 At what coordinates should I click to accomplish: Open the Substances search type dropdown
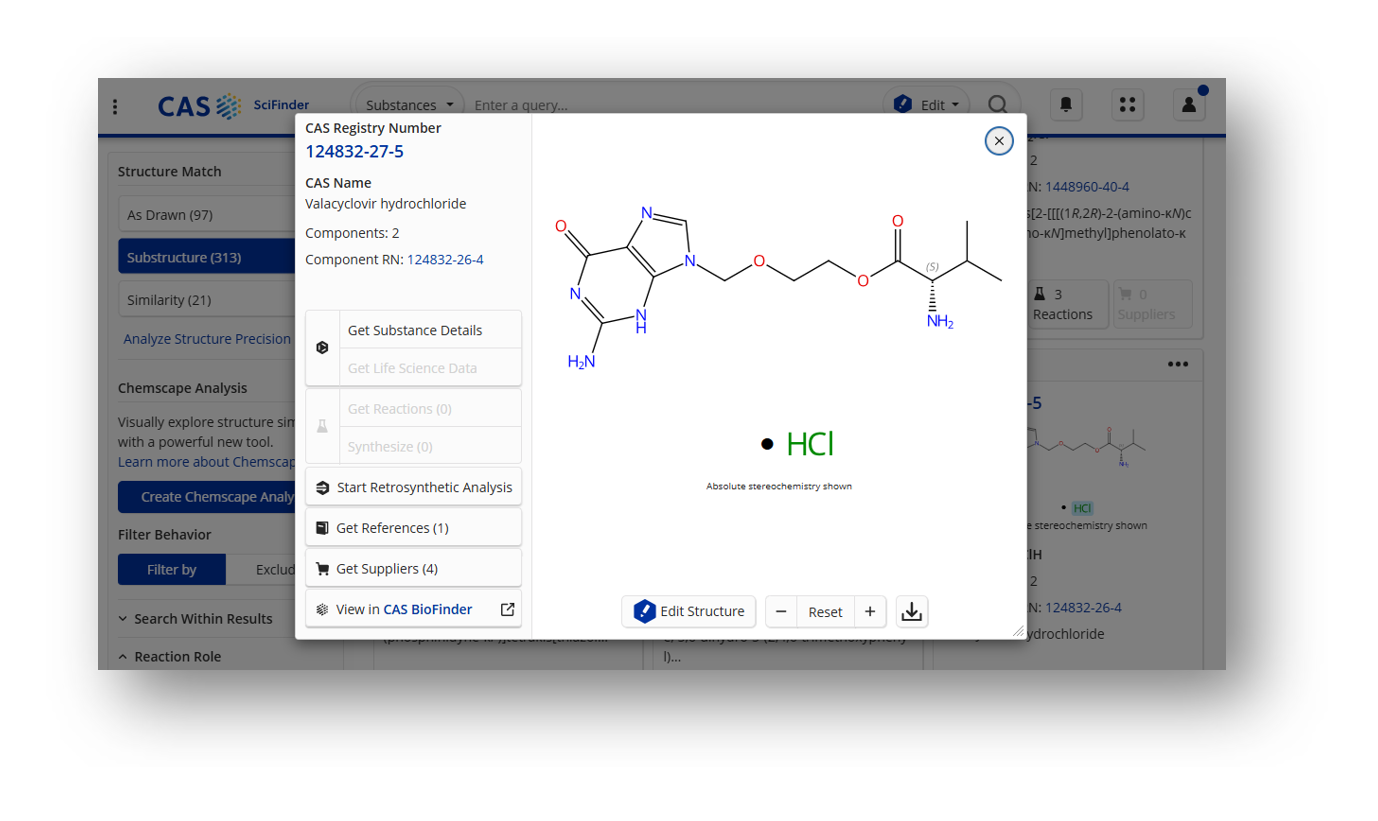pos(409,105)
